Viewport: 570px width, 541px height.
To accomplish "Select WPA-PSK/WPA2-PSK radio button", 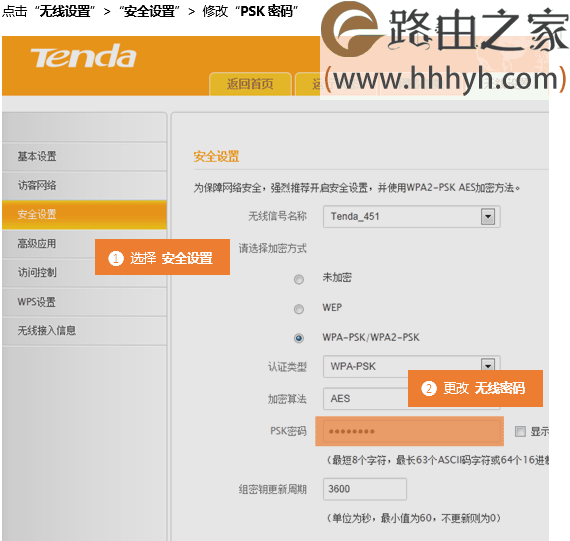I will point(299,338).
